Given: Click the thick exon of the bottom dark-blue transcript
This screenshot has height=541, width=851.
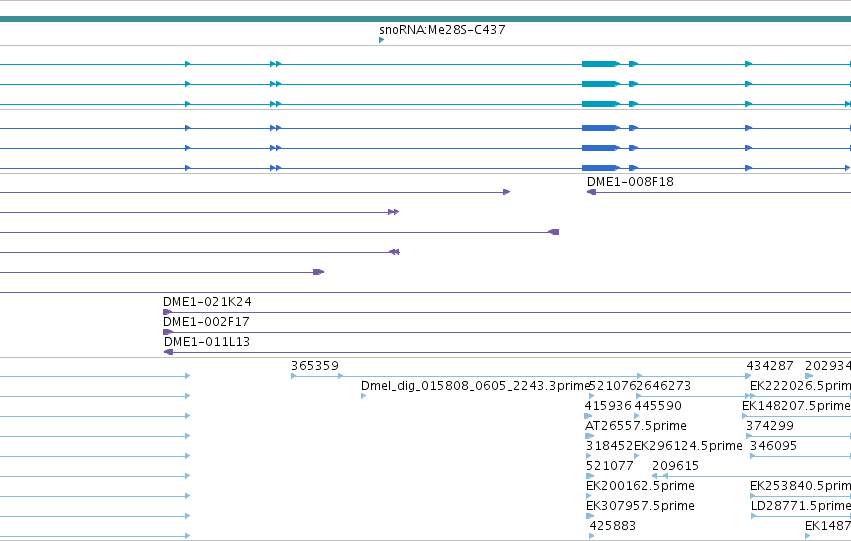Looking at the screenshot, I should (x=600, y=168).
